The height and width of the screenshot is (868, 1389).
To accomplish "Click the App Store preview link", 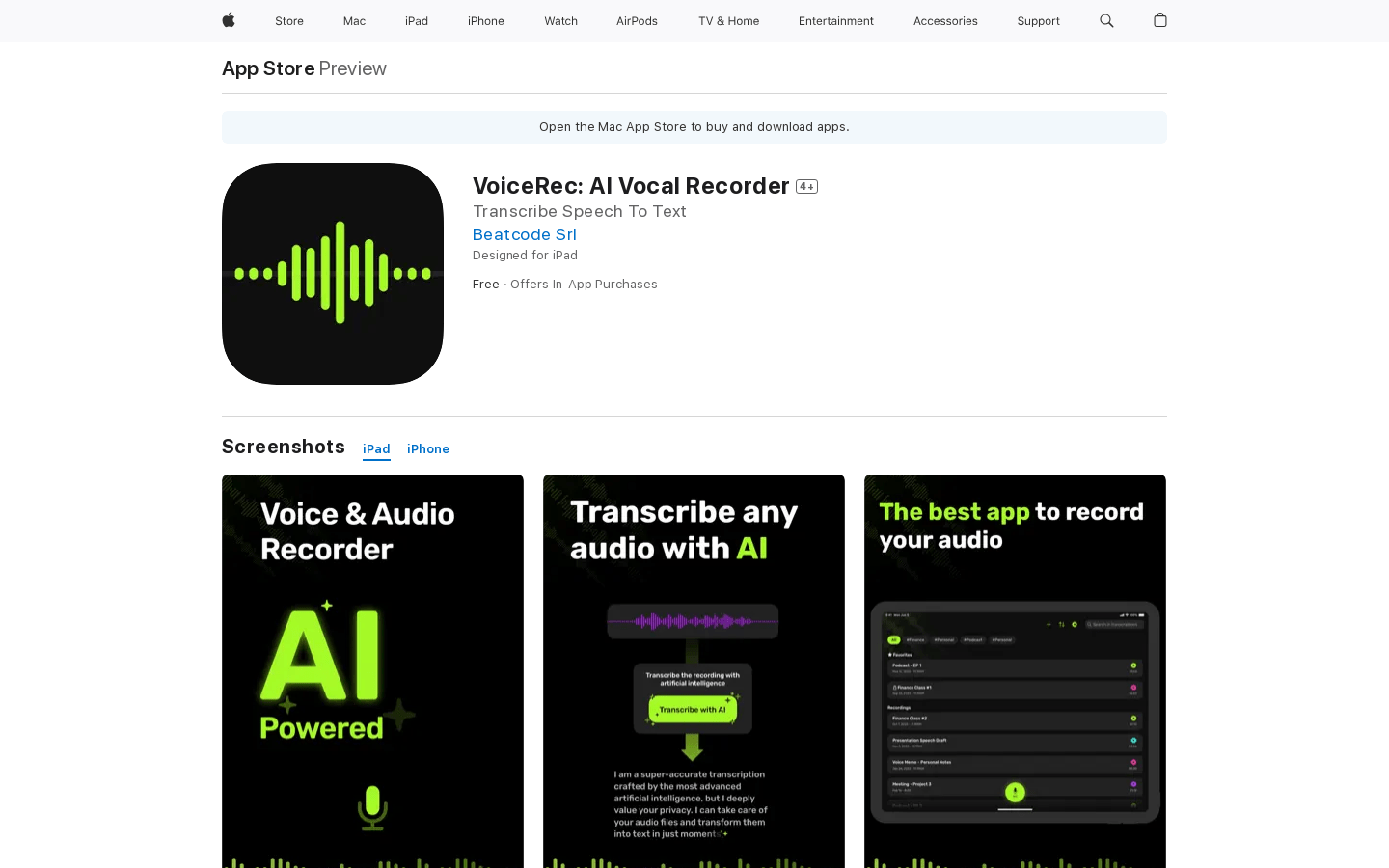I will (x=267, y=68).
